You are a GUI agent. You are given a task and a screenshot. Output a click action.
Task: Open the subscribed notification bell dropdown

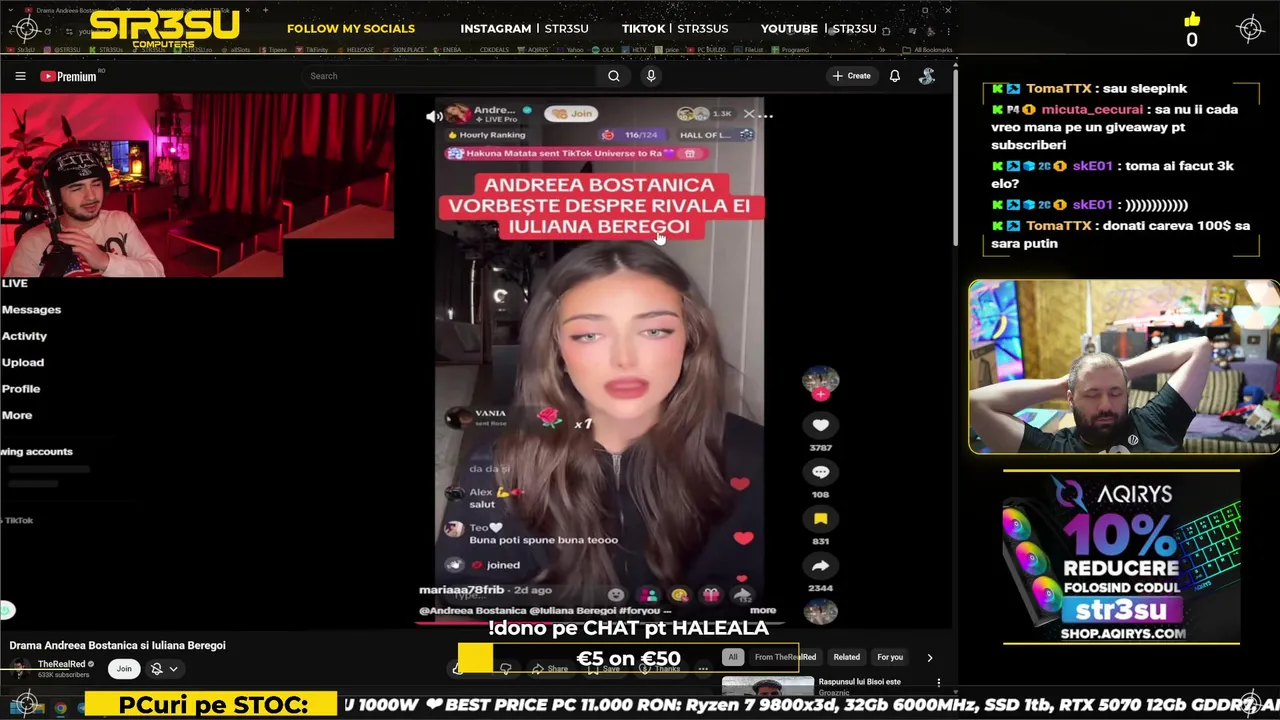coord(163,668)
